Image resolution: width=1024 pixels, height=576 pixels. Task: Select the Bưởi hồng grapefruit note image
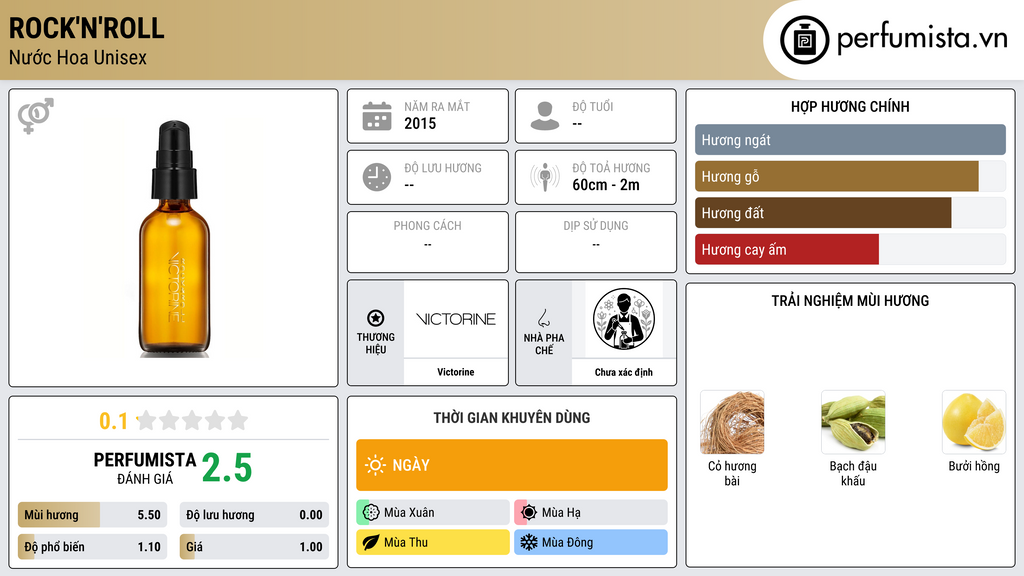(974, 423)
